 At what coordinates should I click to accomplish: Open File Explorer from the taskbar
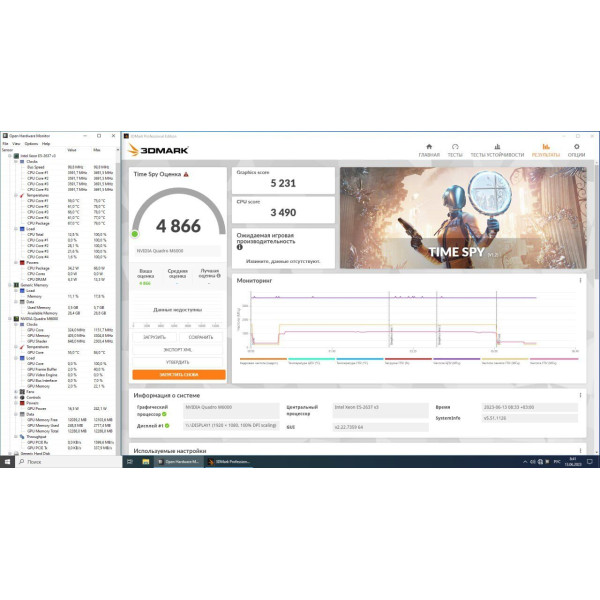click(146, 462)
